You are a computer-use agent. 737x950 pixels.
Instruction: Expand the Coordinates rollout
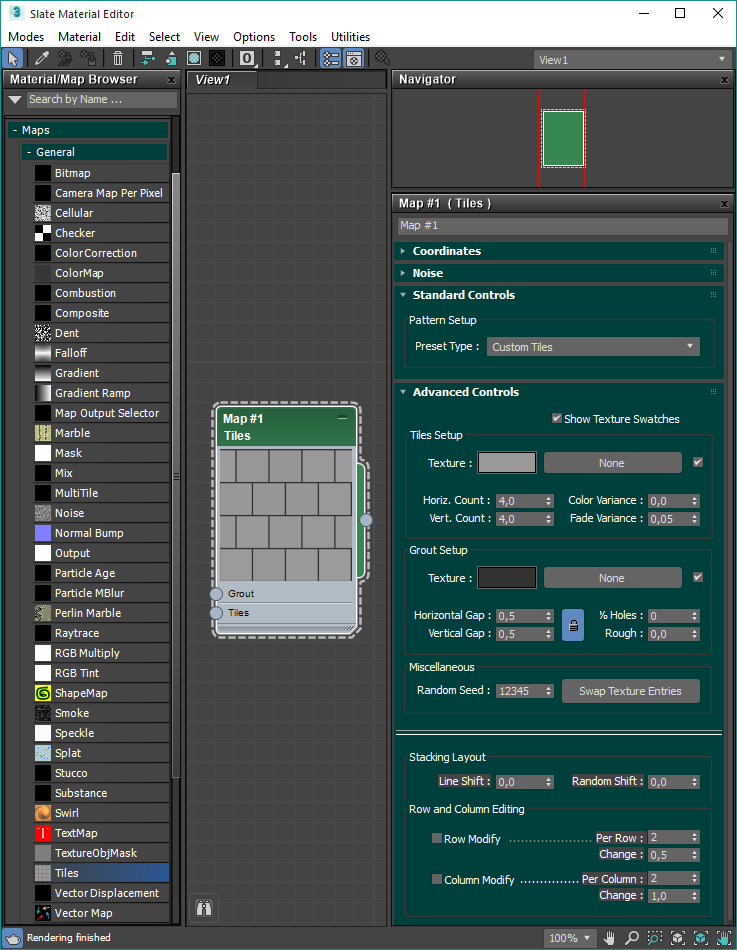pos(446,251)
